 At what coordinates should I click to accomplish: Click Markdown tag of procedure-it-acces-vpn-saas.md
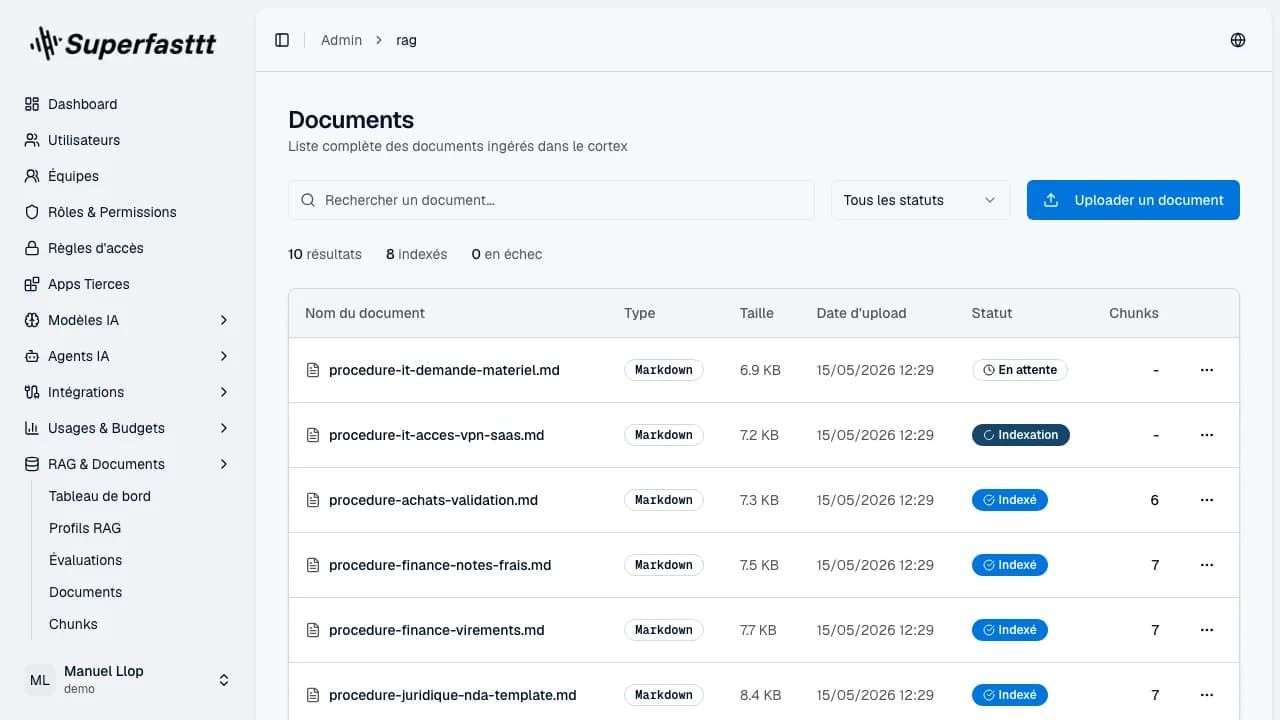click(x=664, y=435)
